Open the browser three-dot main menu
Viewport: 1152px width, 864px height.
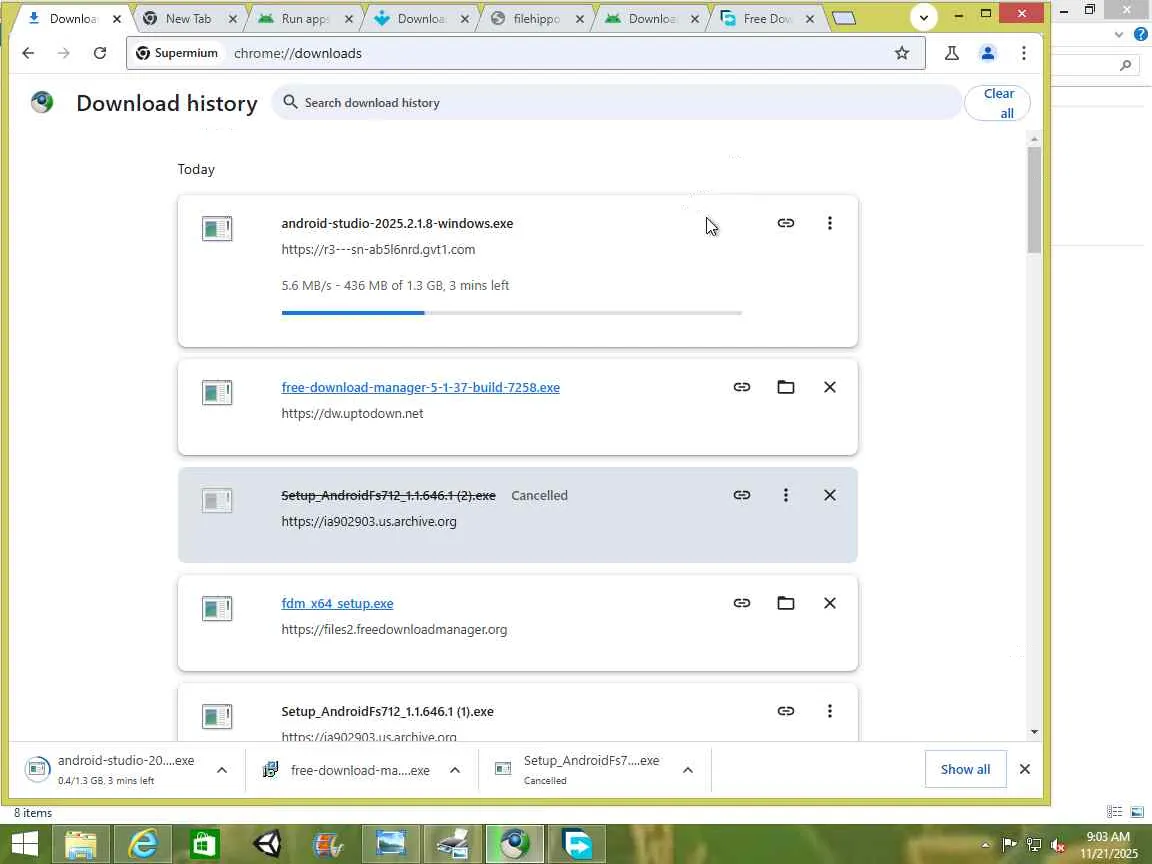pyautogui.click(x=1023, y=53)
